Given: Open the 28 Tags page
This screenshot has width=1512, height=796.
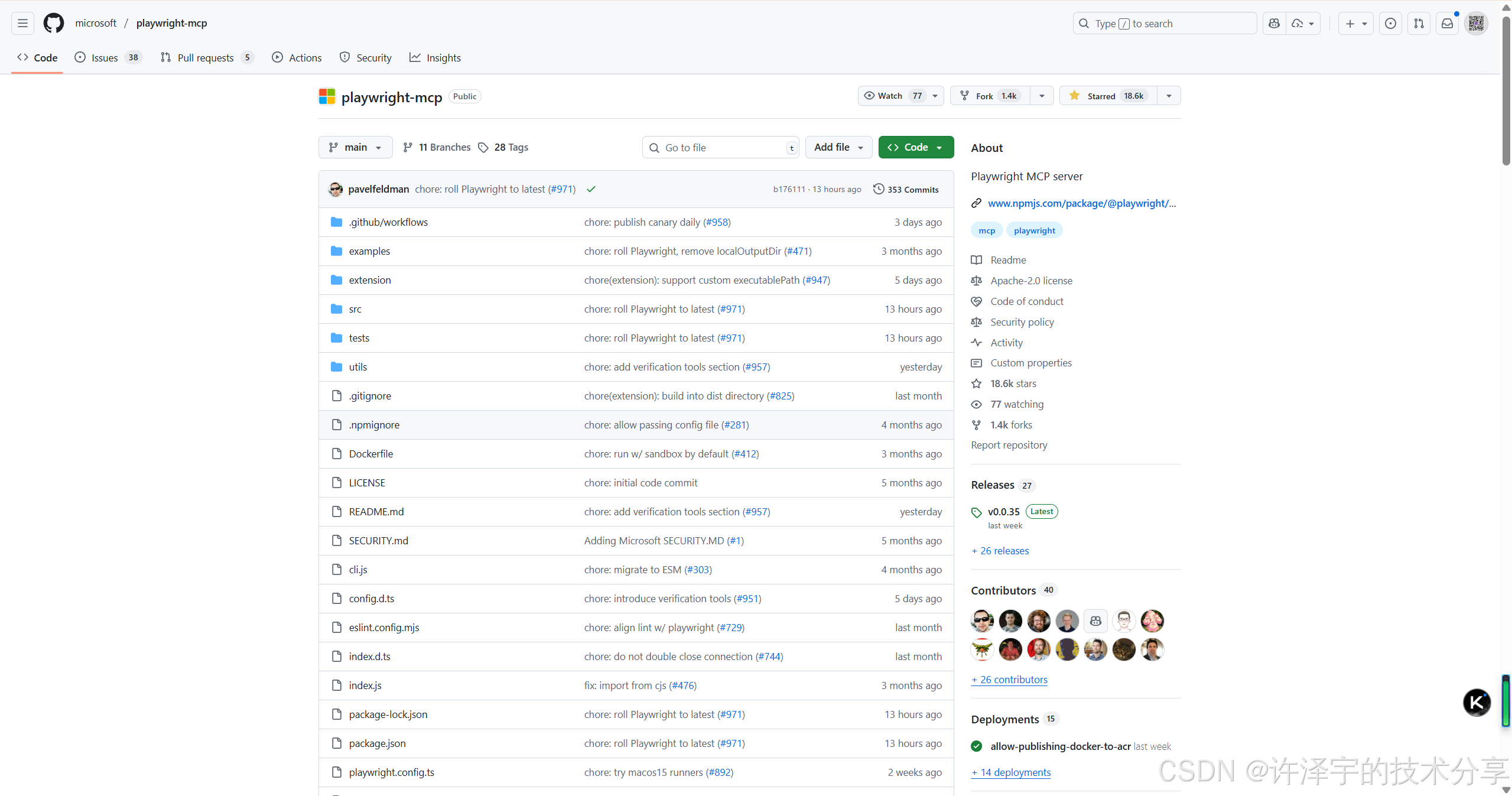Looking at the screenshot, I should click(503, 147).
